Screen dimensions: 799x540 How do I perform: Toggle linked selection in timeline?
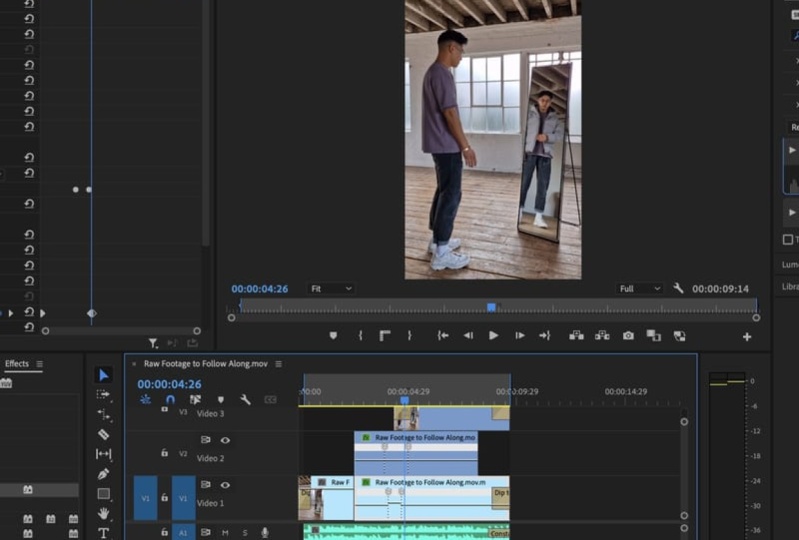(195, 399)
